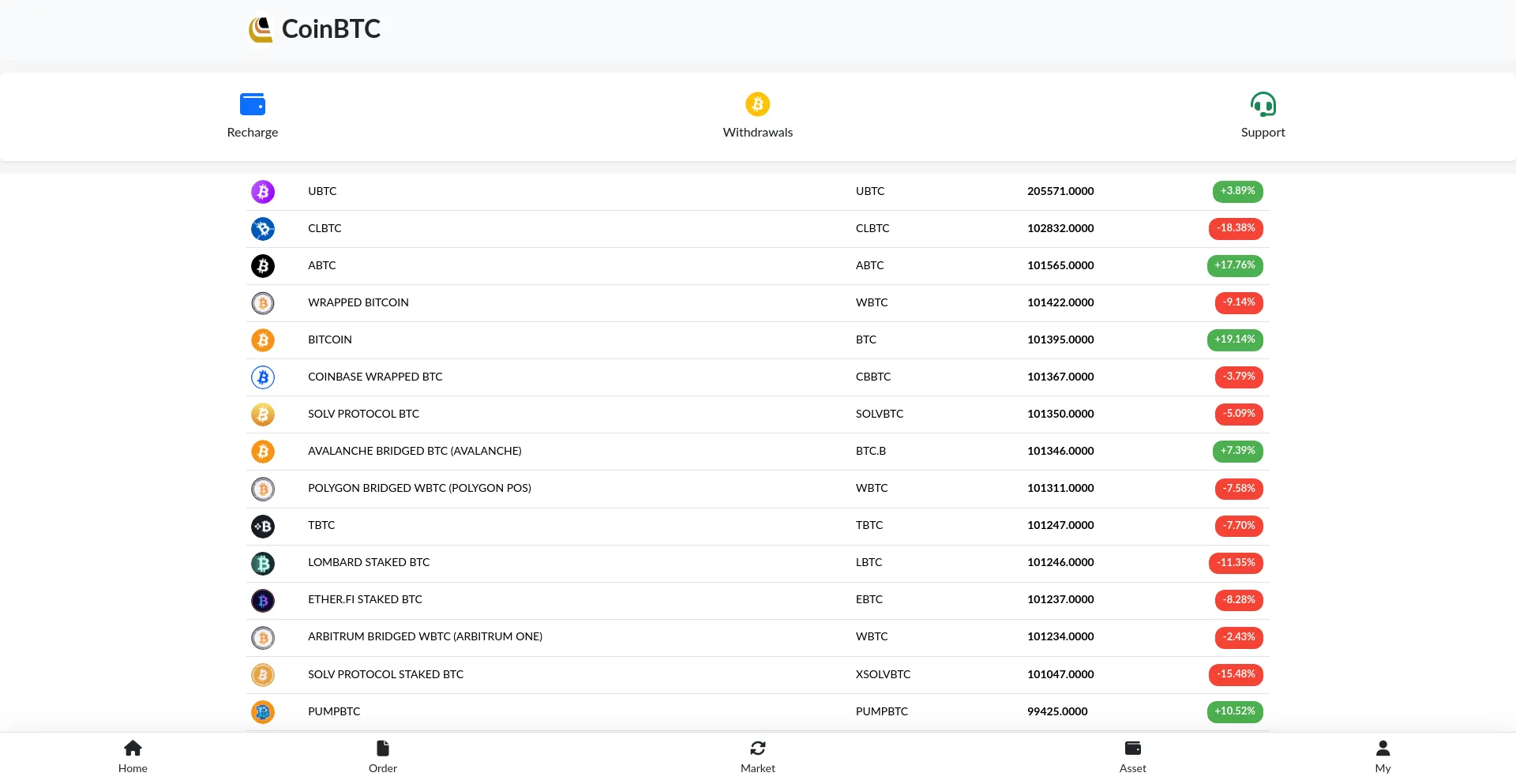This screenshot has width=1516, height=784.
Task: Open the Withdrawals bitcoin icon
Action: 758,104
